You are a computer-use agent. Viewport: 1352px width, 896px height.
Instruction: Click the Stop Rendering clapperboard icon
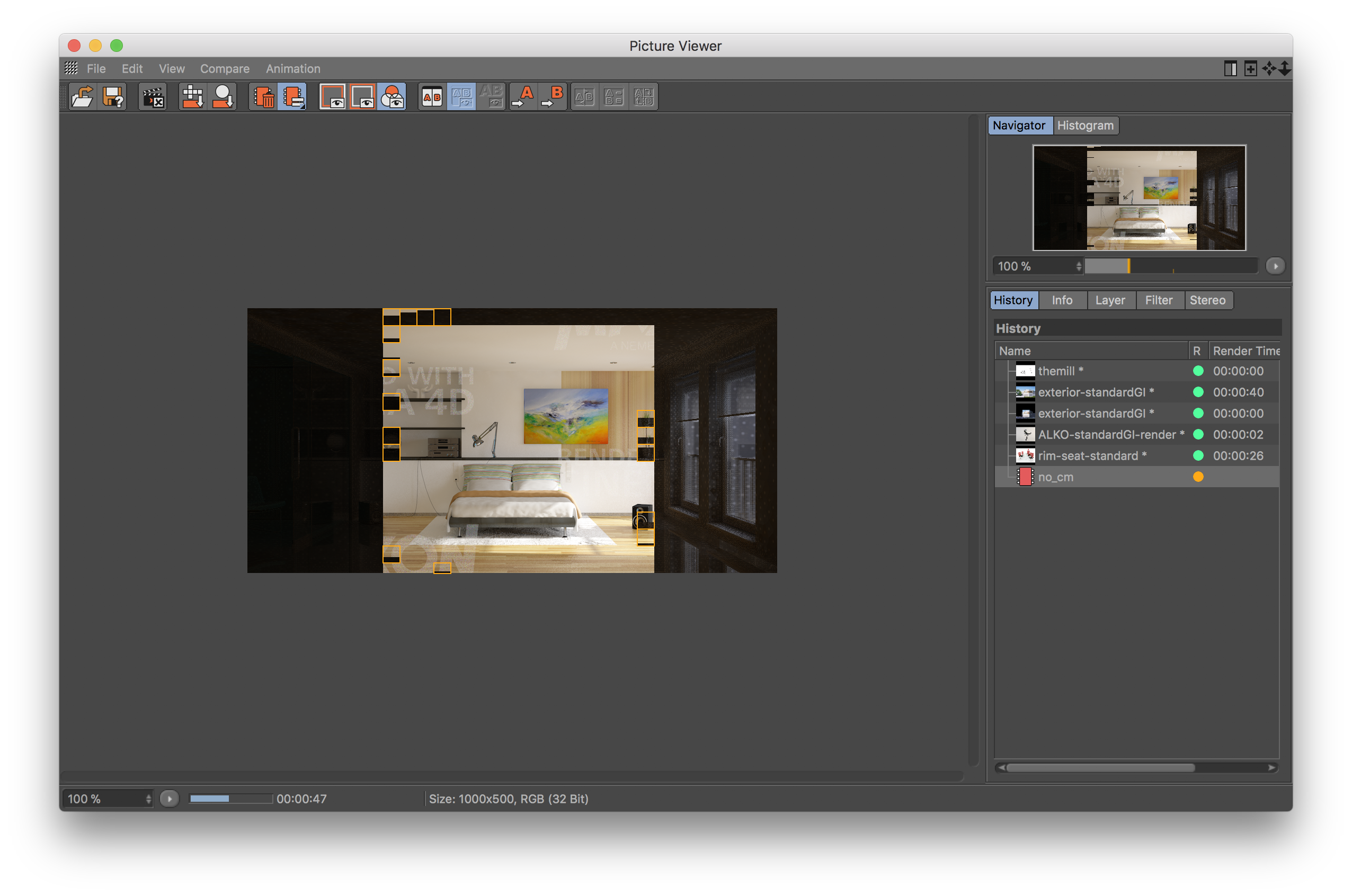pyautogui.click(x=153, y=96)
